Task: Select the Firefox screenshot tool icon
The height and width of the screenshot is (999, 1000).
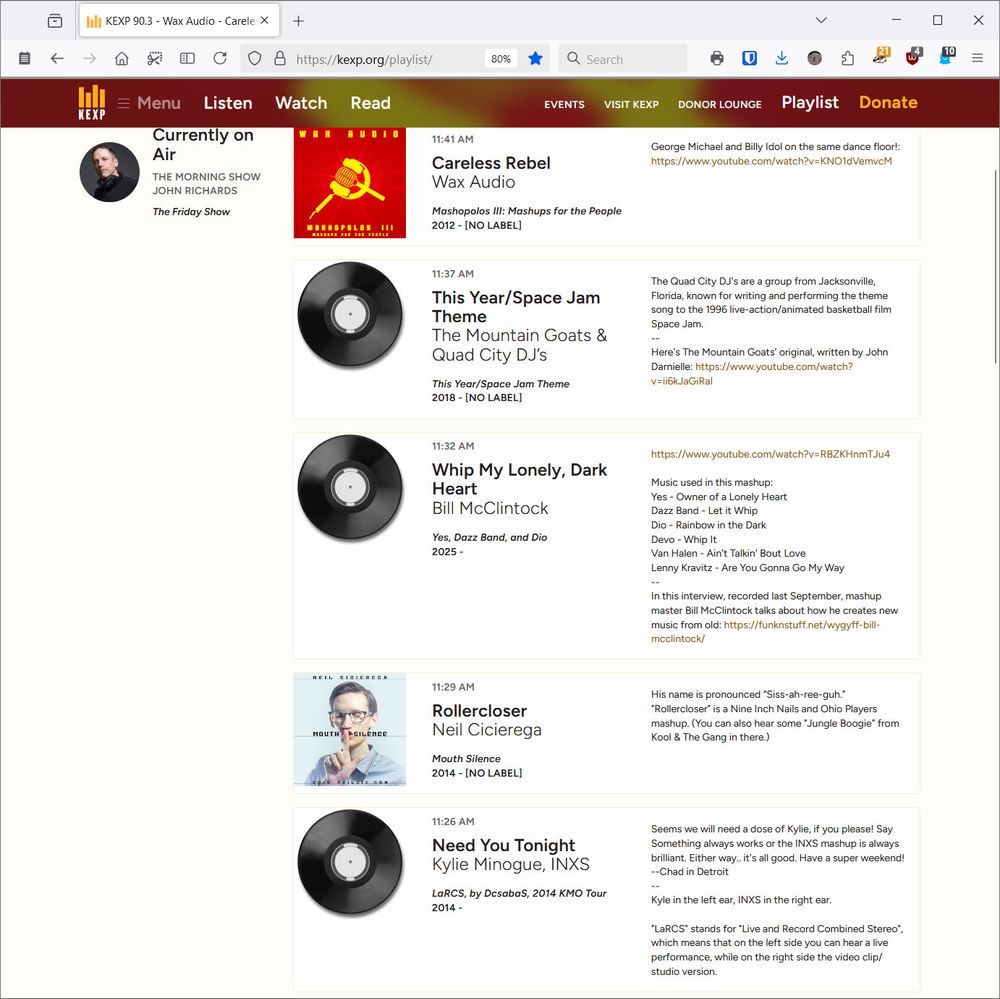Action: (155, 58)
